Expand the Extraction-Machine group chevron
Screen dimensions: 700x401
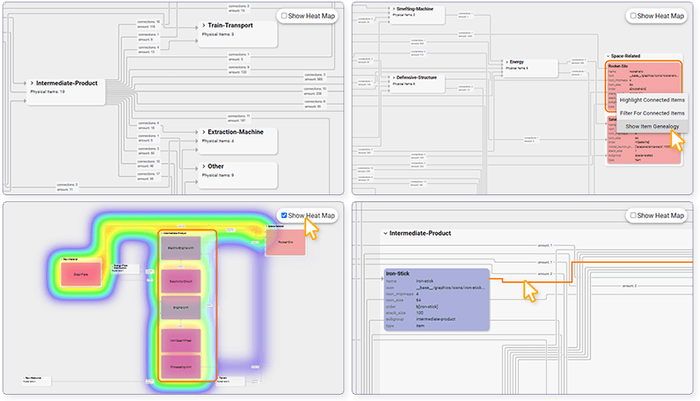tap(204, 132)
